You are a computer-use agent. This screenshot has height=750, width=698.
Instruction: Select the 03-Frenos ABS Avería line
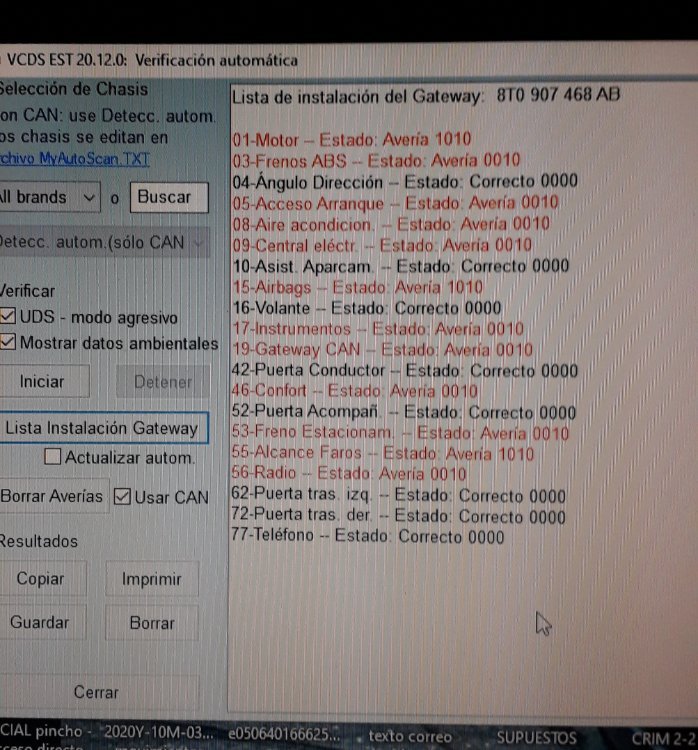[x=376, y=161]
